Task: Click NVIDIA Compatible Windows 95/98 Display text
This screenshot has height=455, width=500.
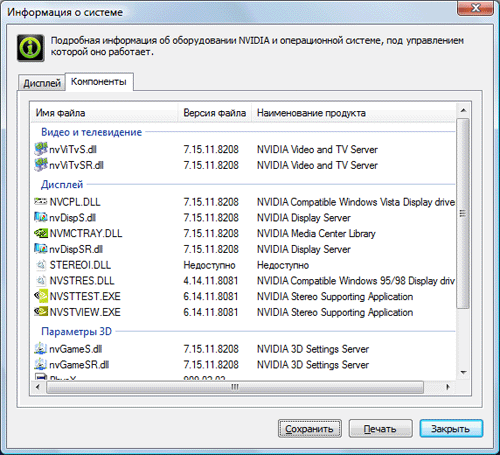Action: click(x=356, y=280)
